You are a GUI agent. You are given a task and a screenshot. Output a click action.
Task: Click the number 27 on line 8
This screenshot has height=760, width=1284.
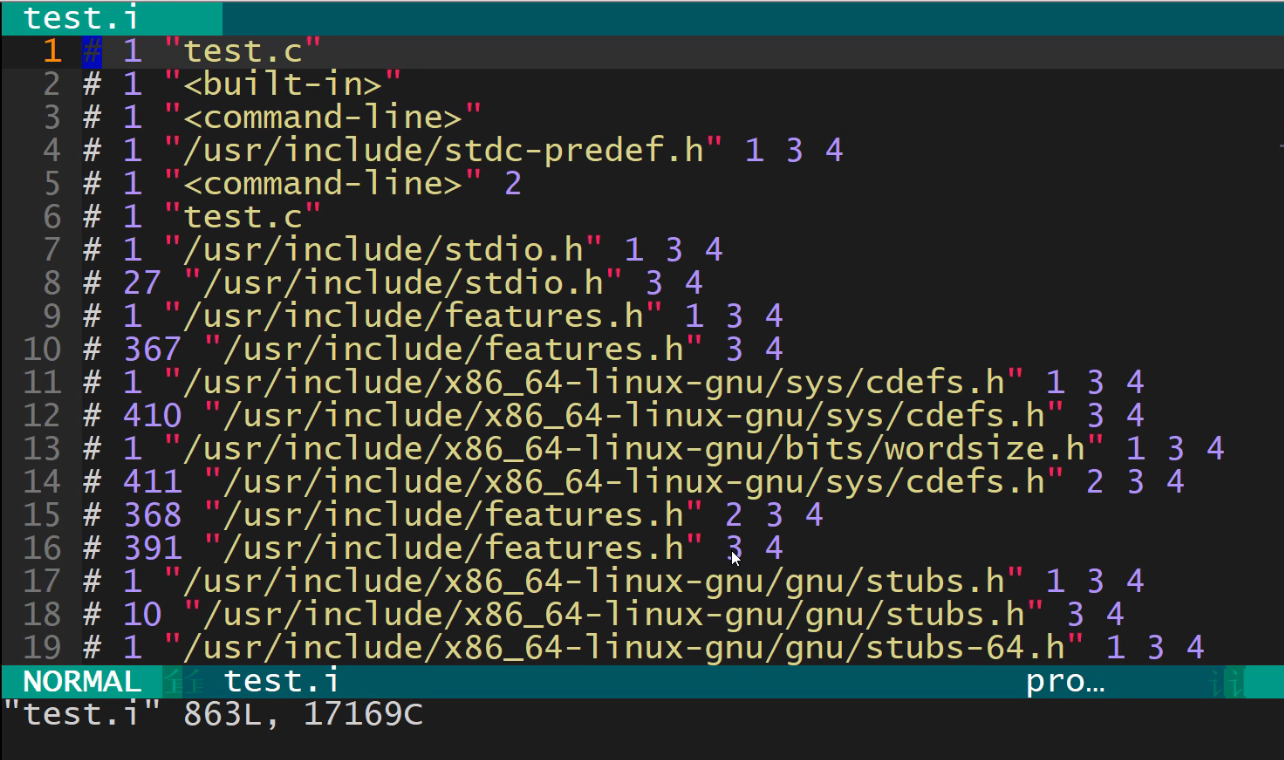pos(142,282)
